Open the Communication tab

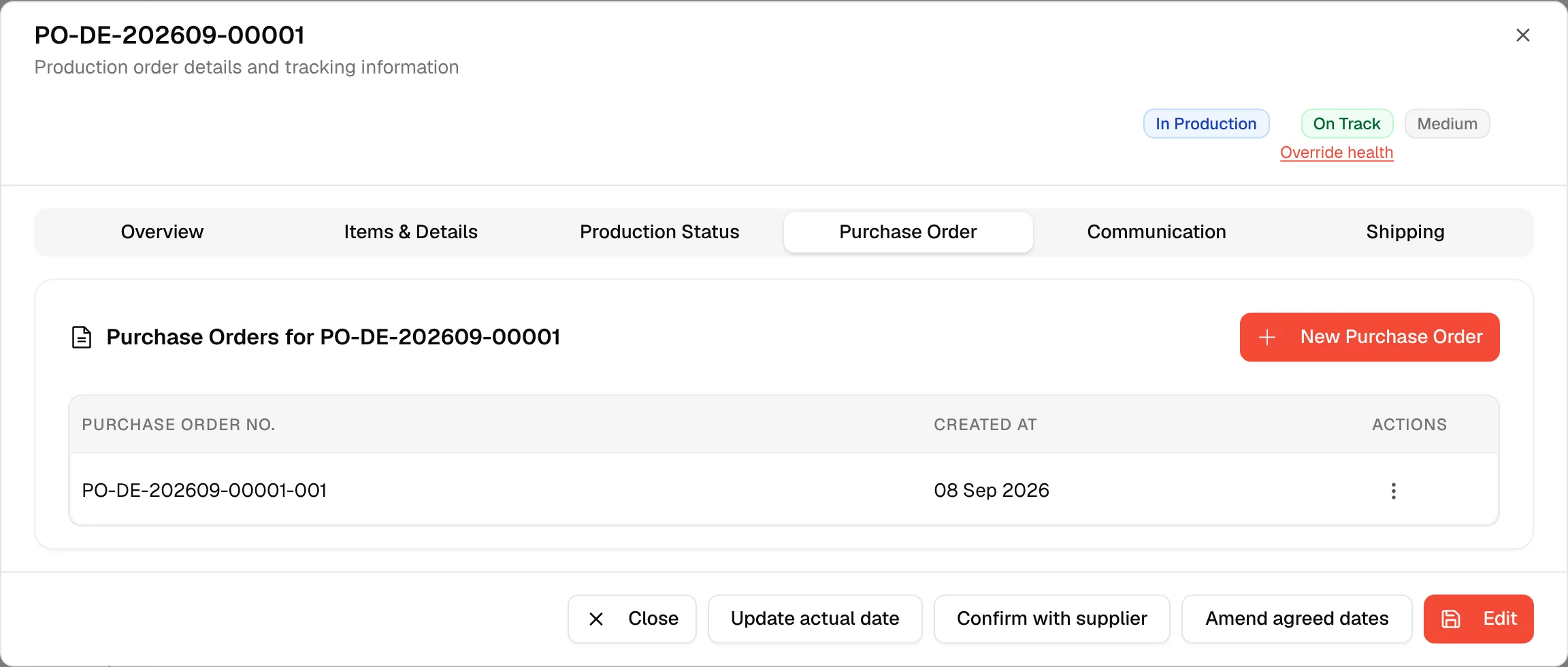click(x=1156, y=232)
